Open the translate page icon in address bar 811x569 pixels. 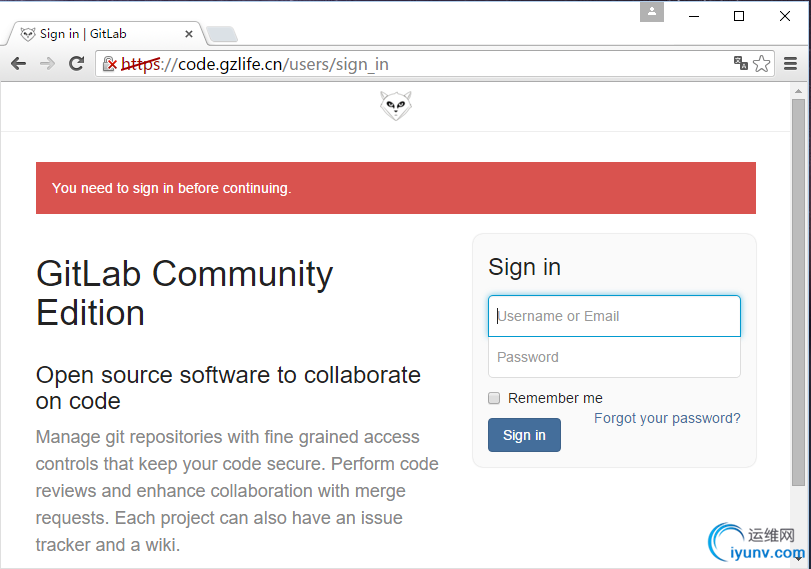(x=741, y=63)
